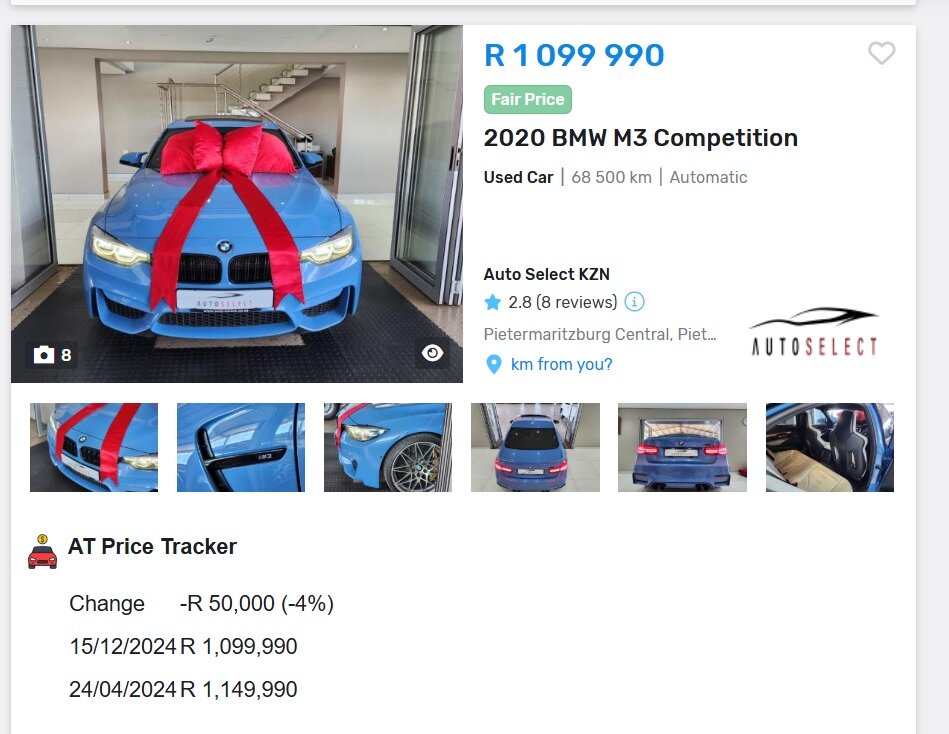The height and width of the screenshot is (734, 949).
Task: View thumbnail of interior seats
Action: coord(830,447)
